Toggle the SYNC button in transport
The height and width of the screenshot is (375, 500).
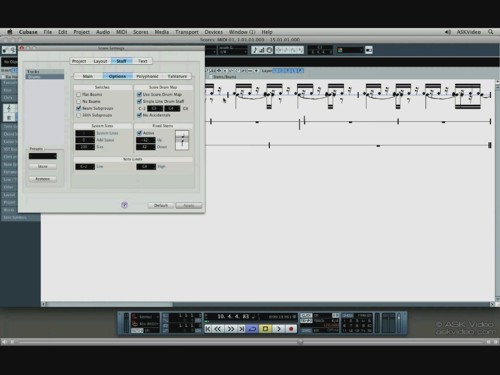[x=306, y=330]
